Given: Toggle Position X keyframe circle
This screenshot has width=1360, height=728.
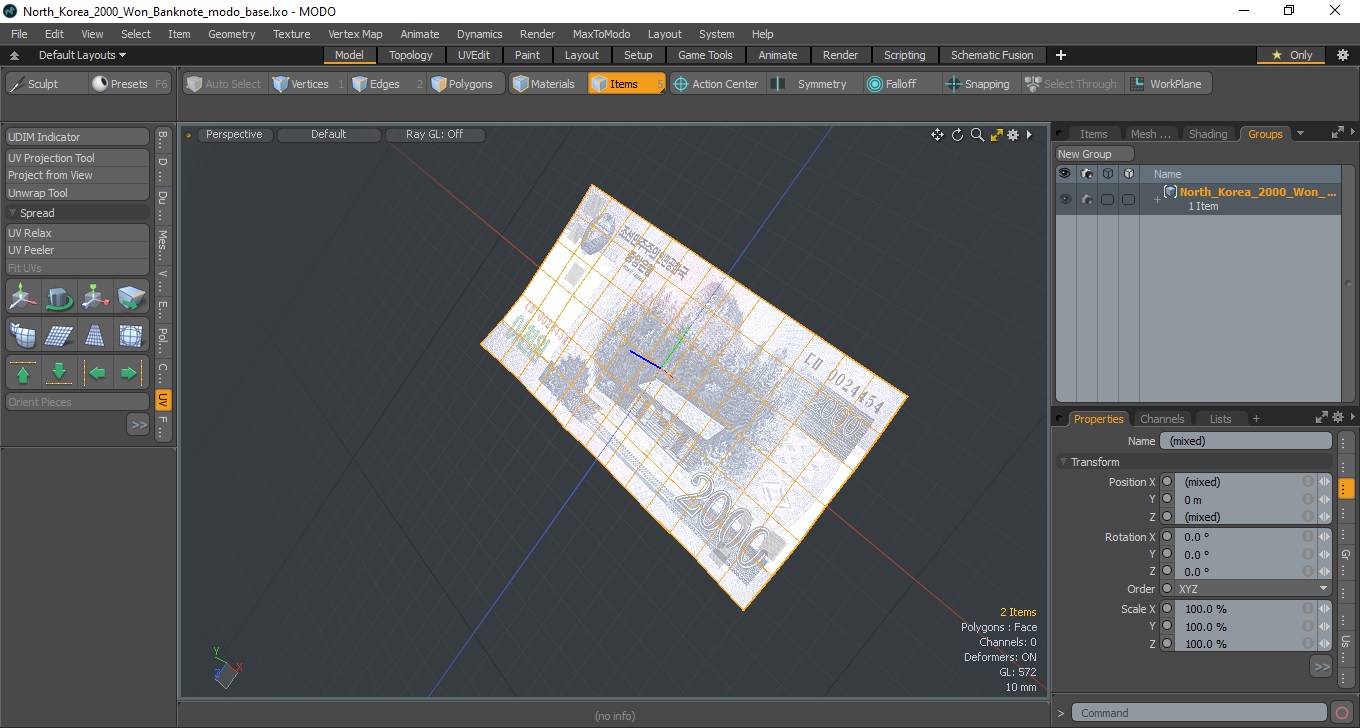Looking at the screenshot, I should click(x=1167, y=482).
